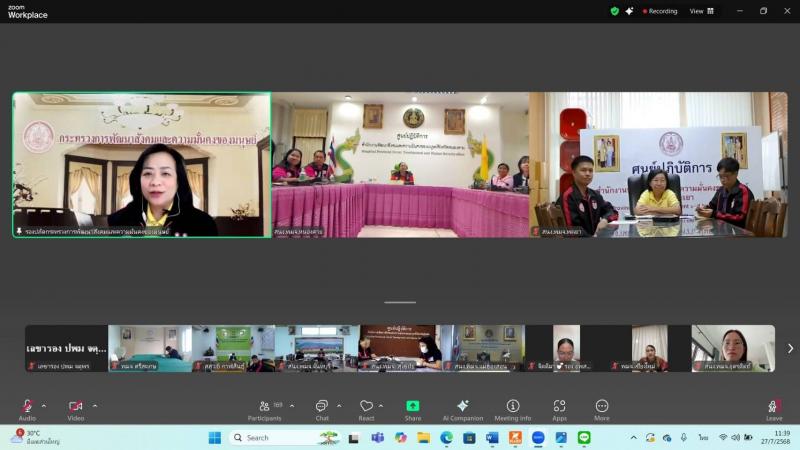Open the React emoji picker
This screenshot has width=800, height=450.
pos(366,410)
